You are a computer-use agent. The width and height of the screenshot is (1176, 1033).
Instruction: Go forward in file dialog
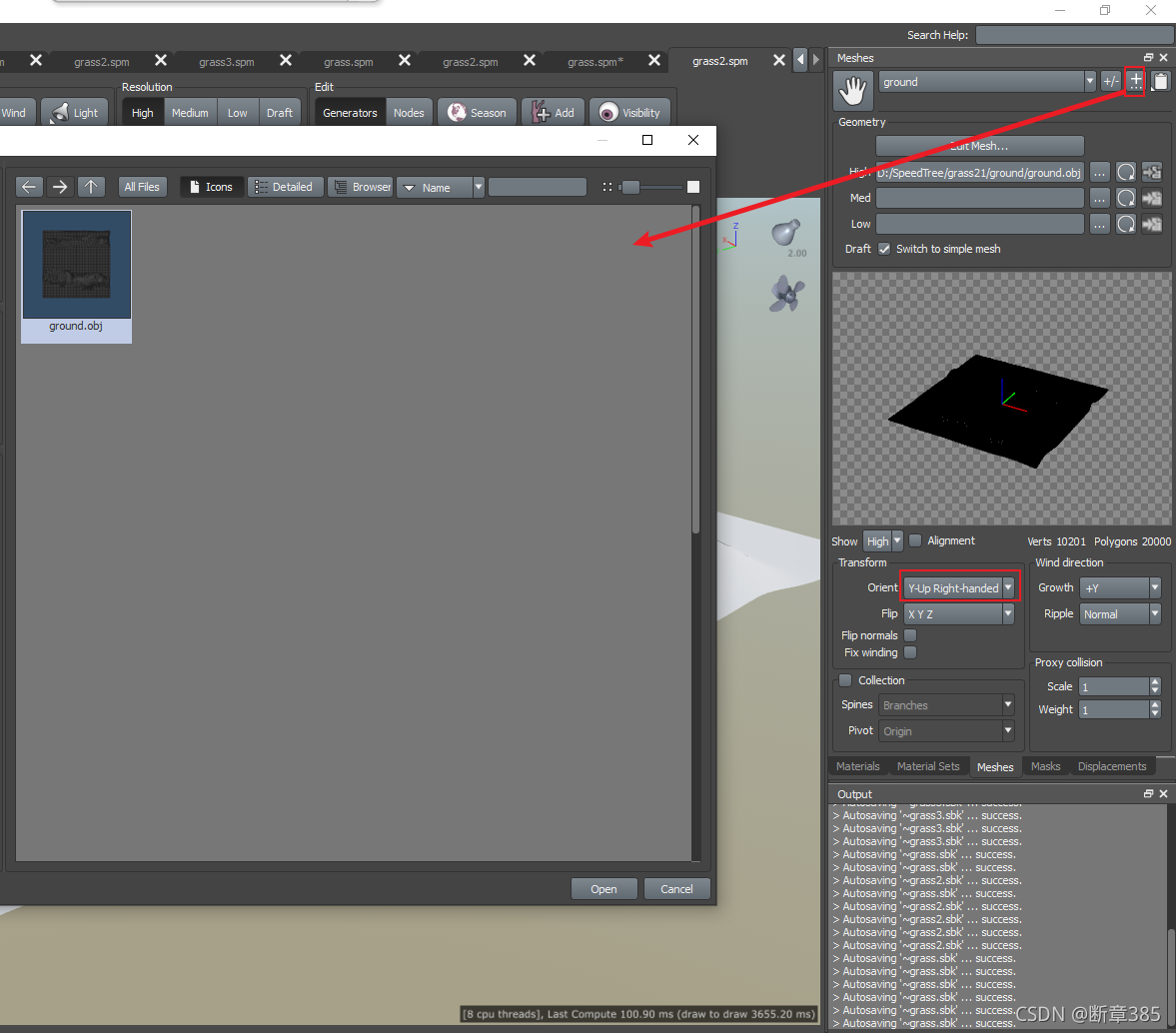pyautogui.click(x=60, y=187)
